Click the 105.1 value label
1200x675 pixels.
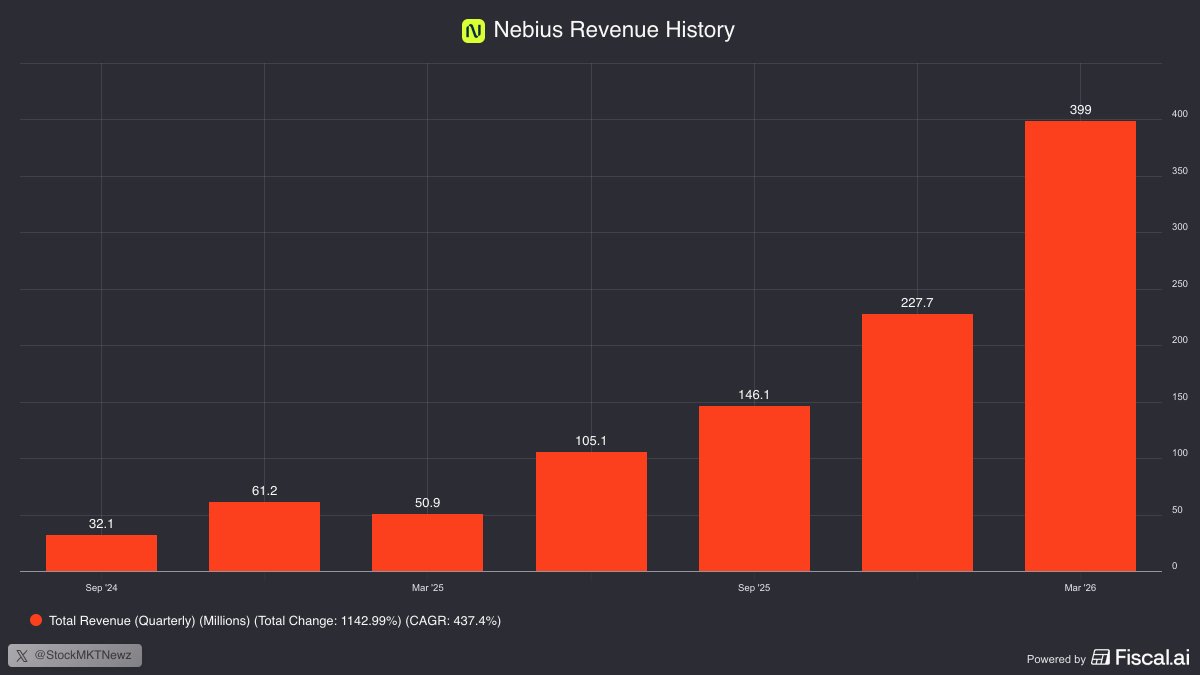[591, 440]
